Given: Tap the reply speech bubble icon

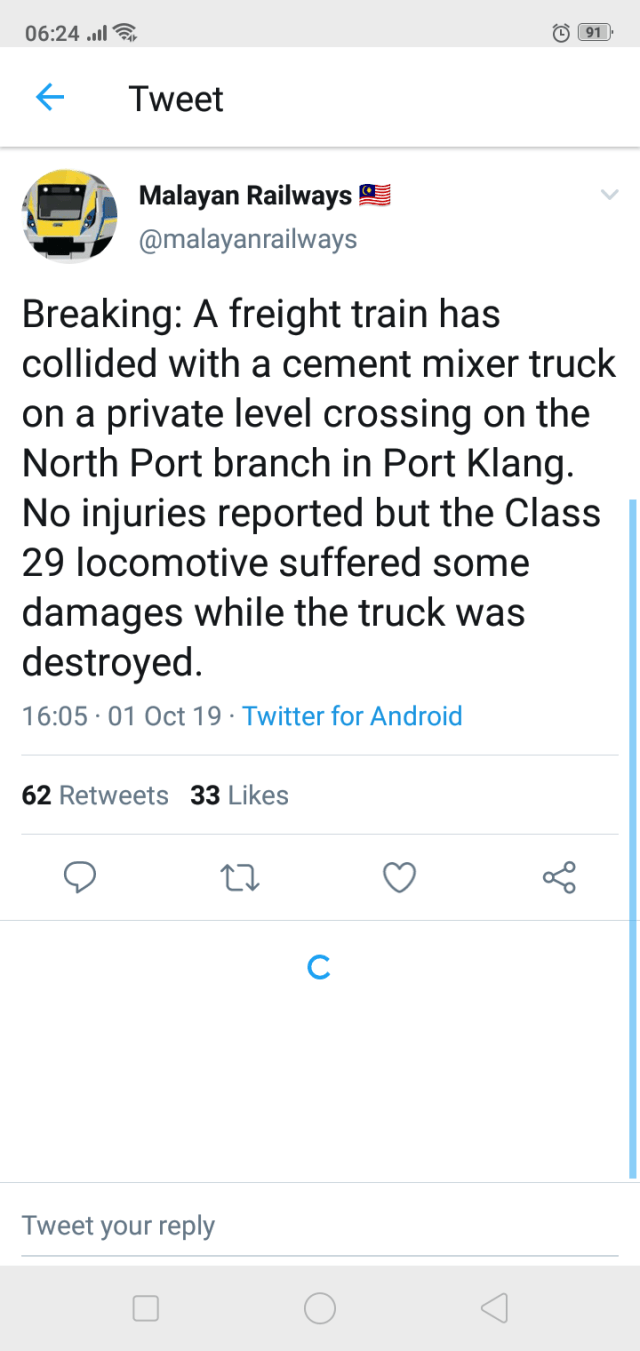Looking at the screenshot, I should pyautogui.click(x=80, y=878).
